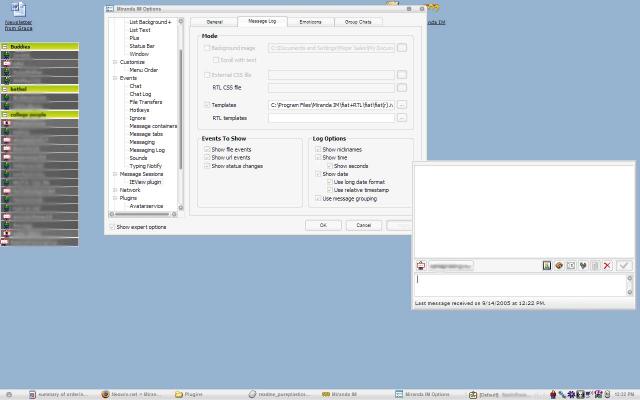
Task: Collapse the Customize tree node
Action: 115,62
